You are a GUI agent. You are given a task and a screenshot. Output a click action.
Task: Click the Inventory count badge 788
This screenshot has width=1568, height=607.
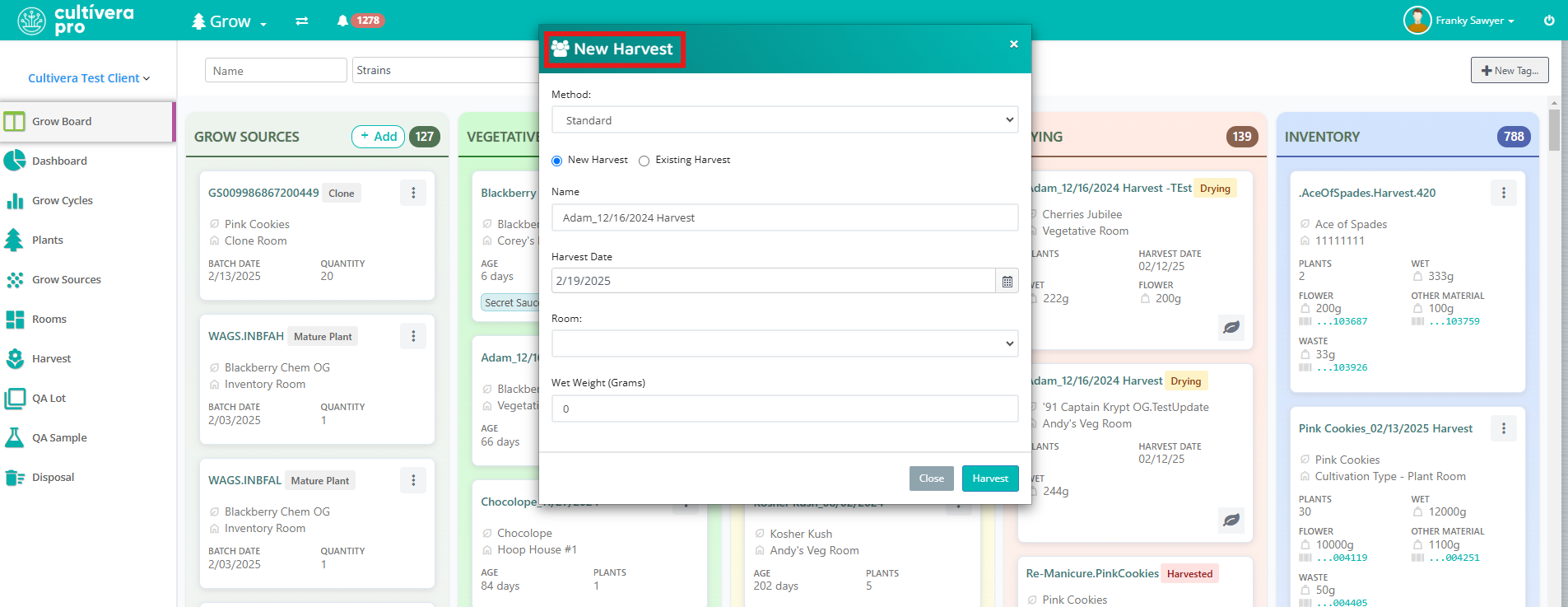point(1514,137)
